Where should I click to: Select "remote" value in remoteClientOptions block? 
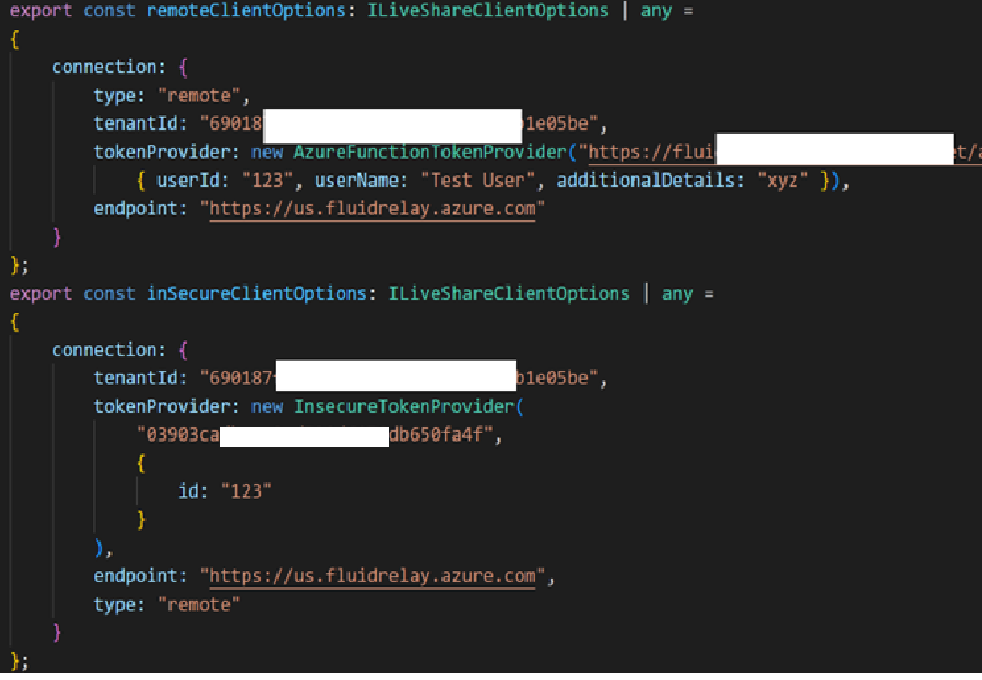(199, 96)
